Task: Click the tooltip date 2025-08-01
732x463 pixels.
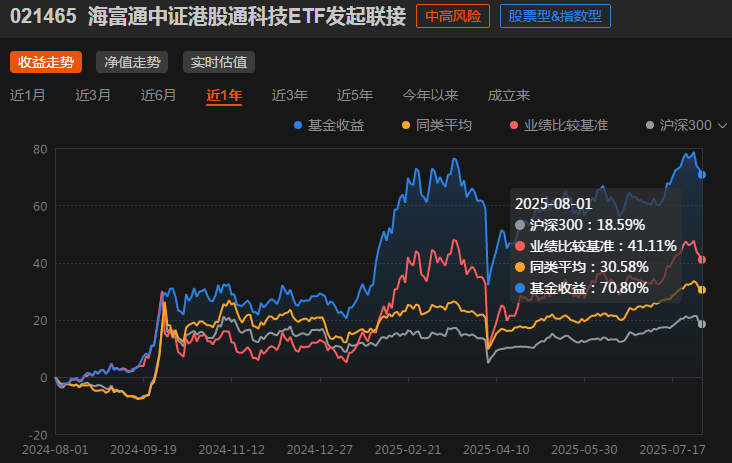Action: point(553,204)
